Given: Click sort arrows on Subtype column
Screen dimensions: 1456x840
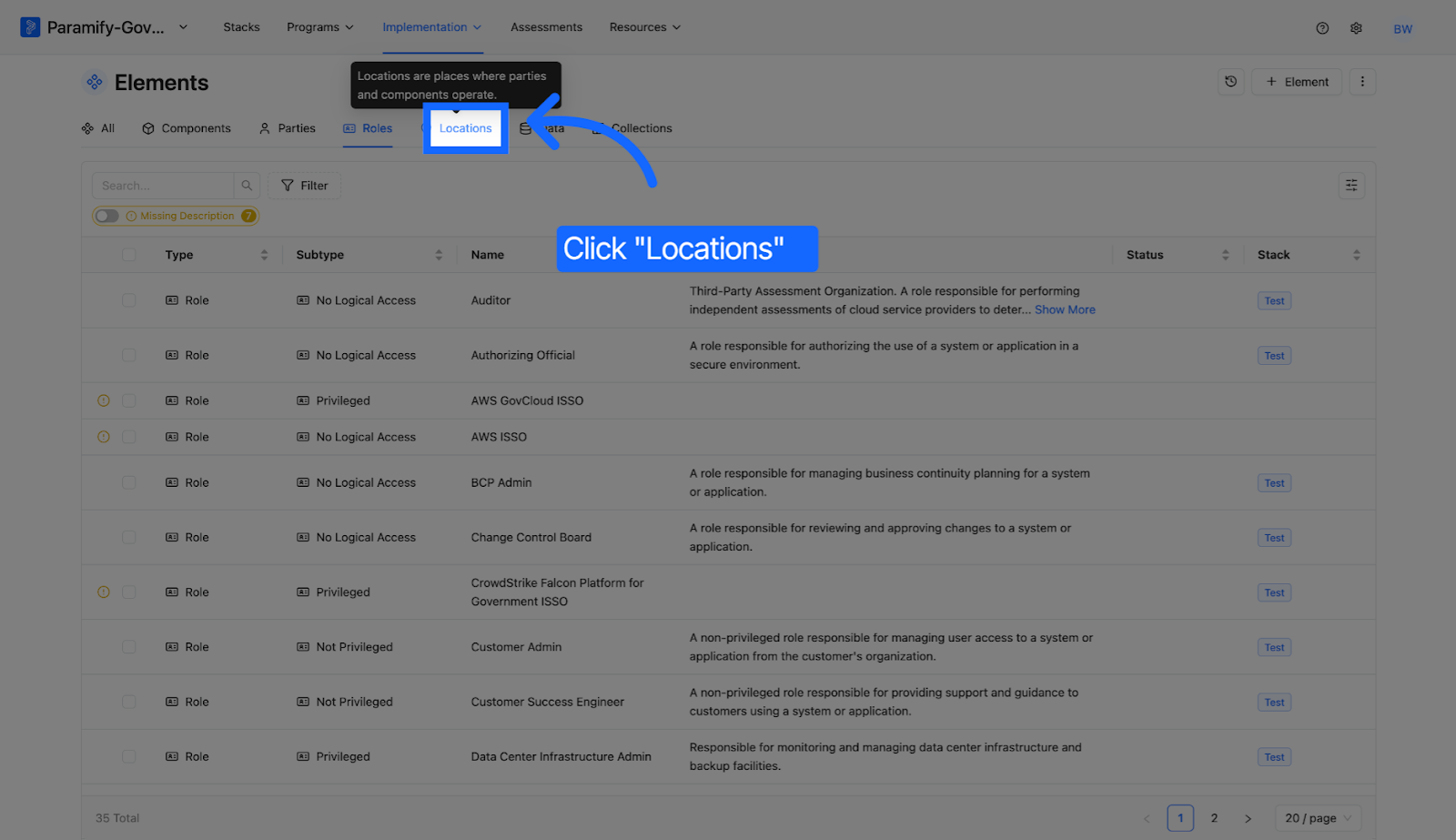Looking at the screenshot, I should click(x=439, y=255).
